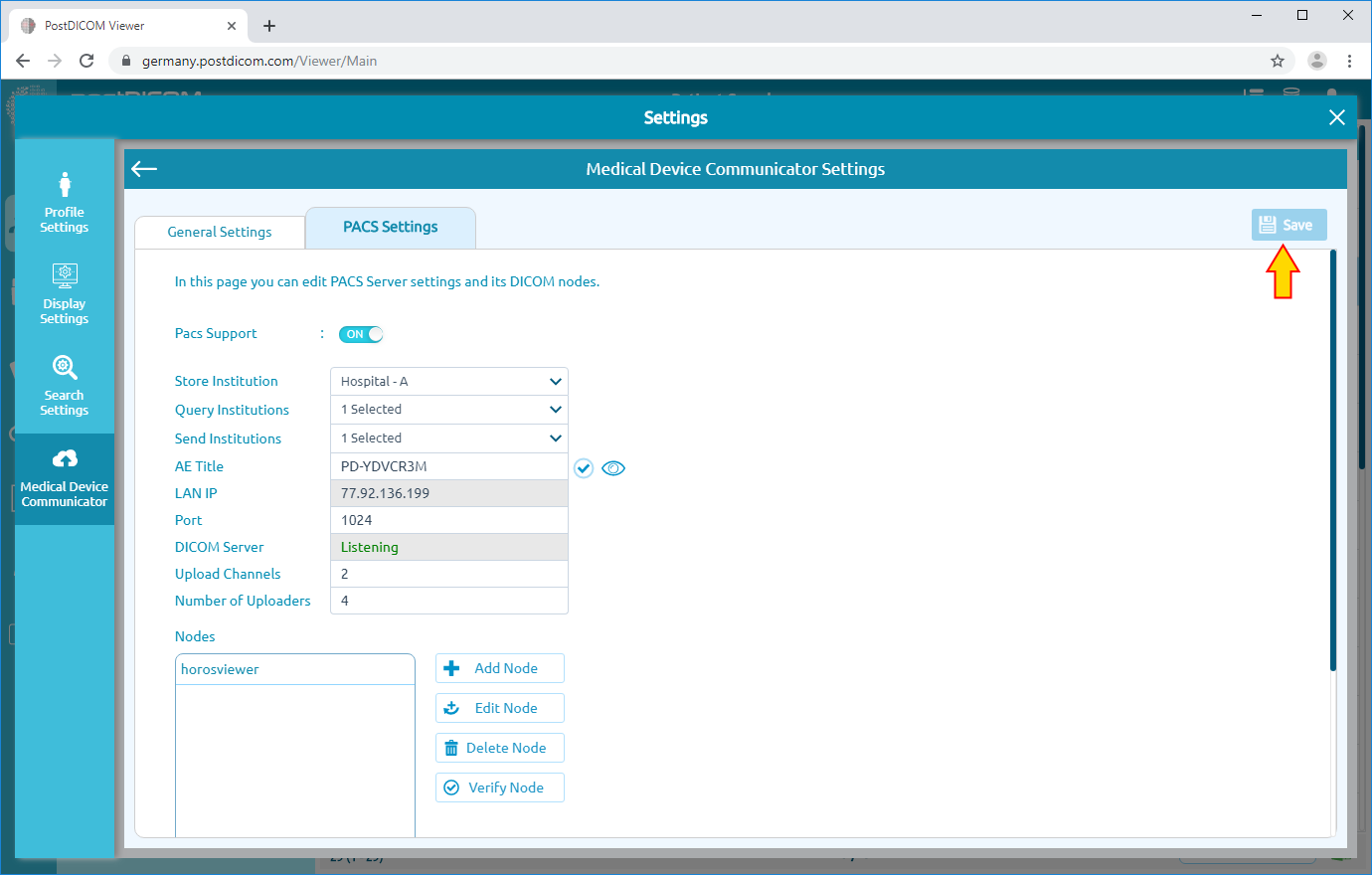
Task: Bookmark this page with star icon
Action: pos(1278,61)
